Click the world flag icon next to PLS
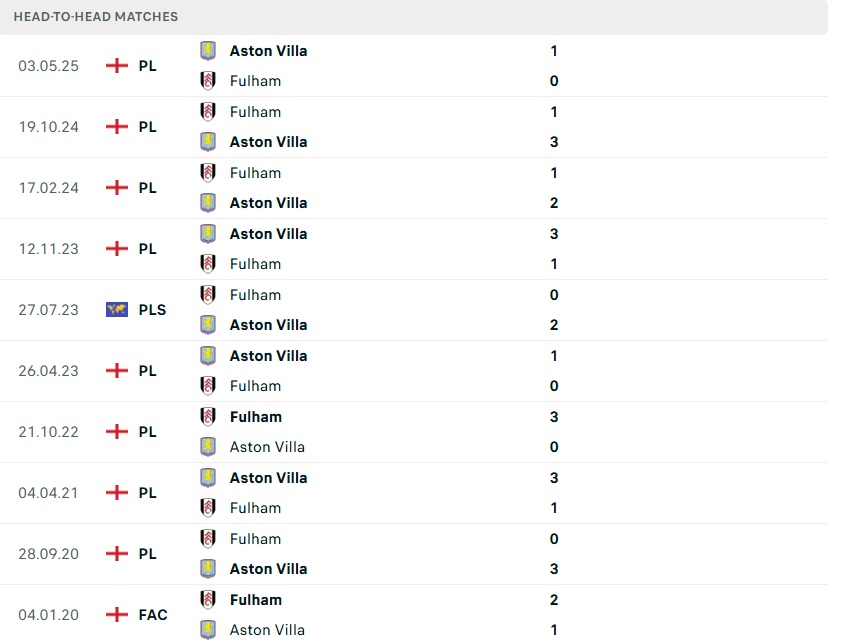 (x=117, y=310)
